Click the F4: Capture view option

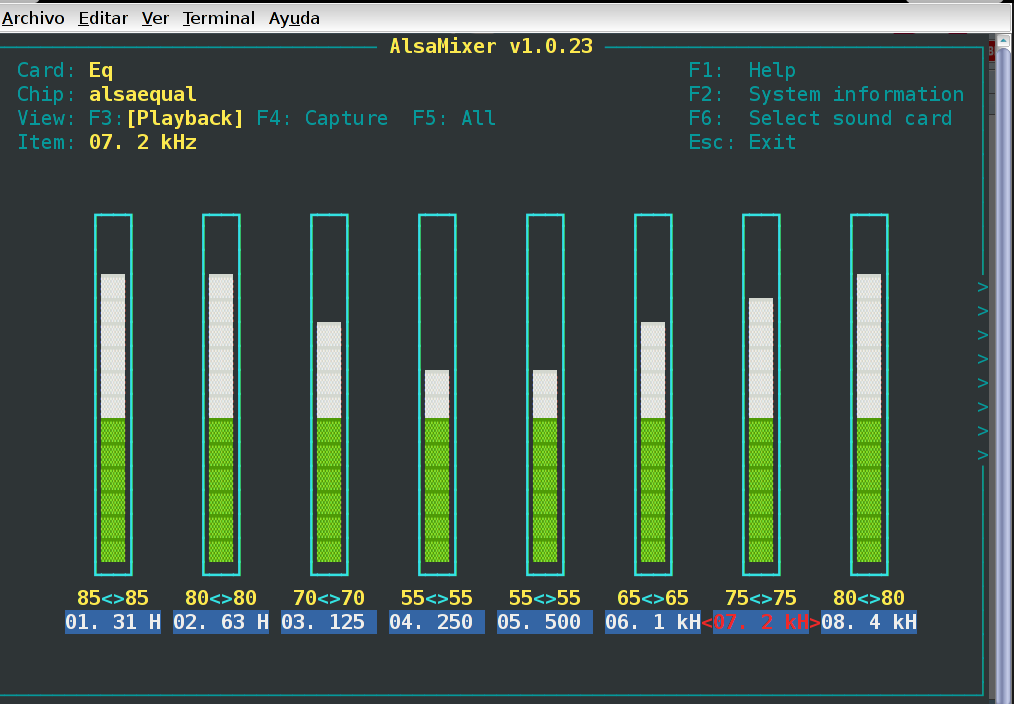click(x=322, y=118)
